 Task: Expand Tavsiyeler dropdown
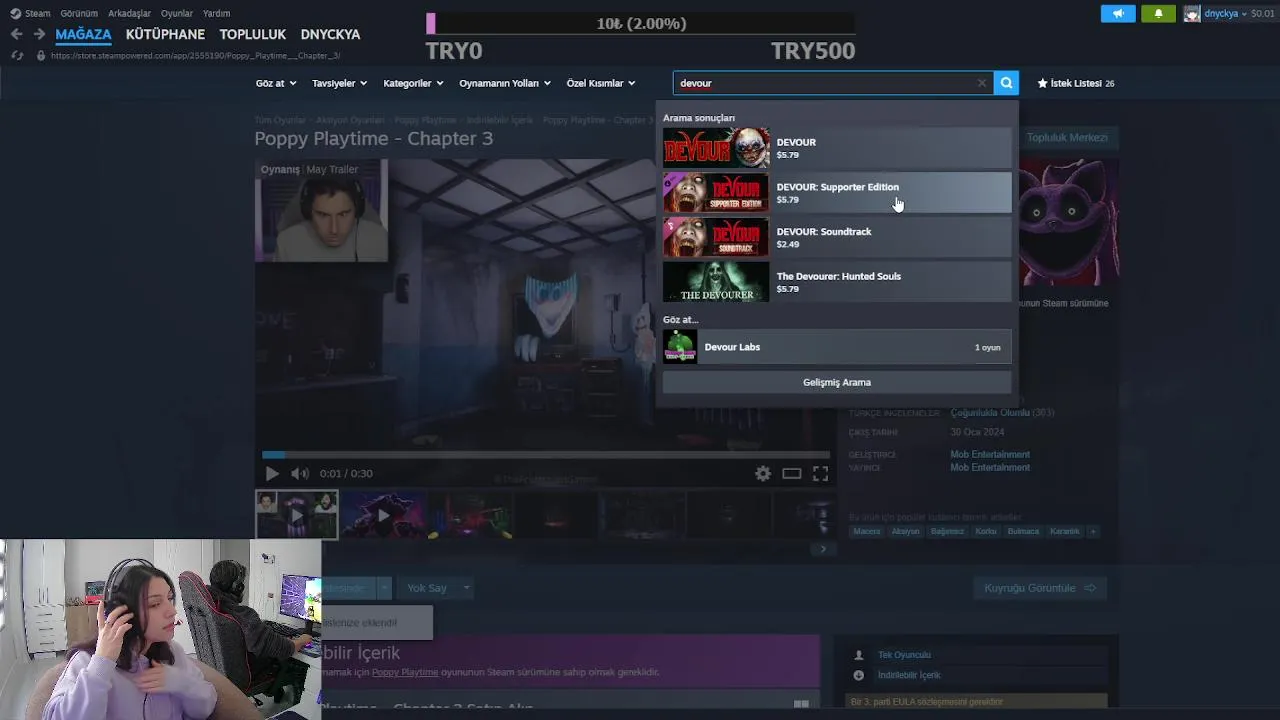coord(339,83)
